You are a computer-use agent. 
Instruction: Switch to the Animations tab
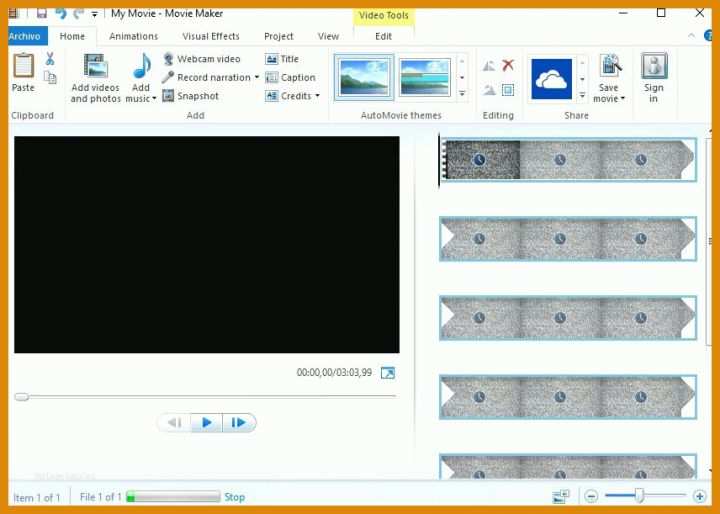[x=133, y=36]
